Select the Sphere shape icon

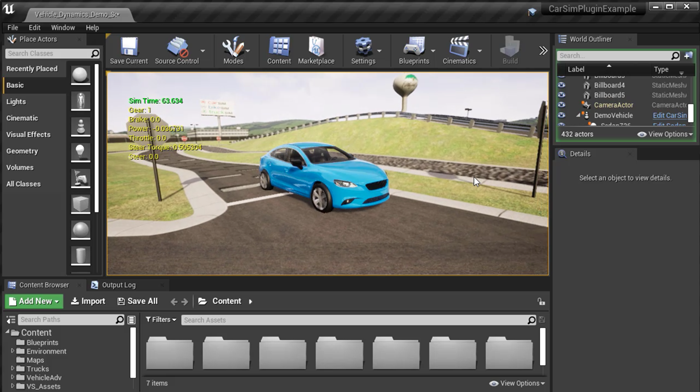(x=80, y=230)
